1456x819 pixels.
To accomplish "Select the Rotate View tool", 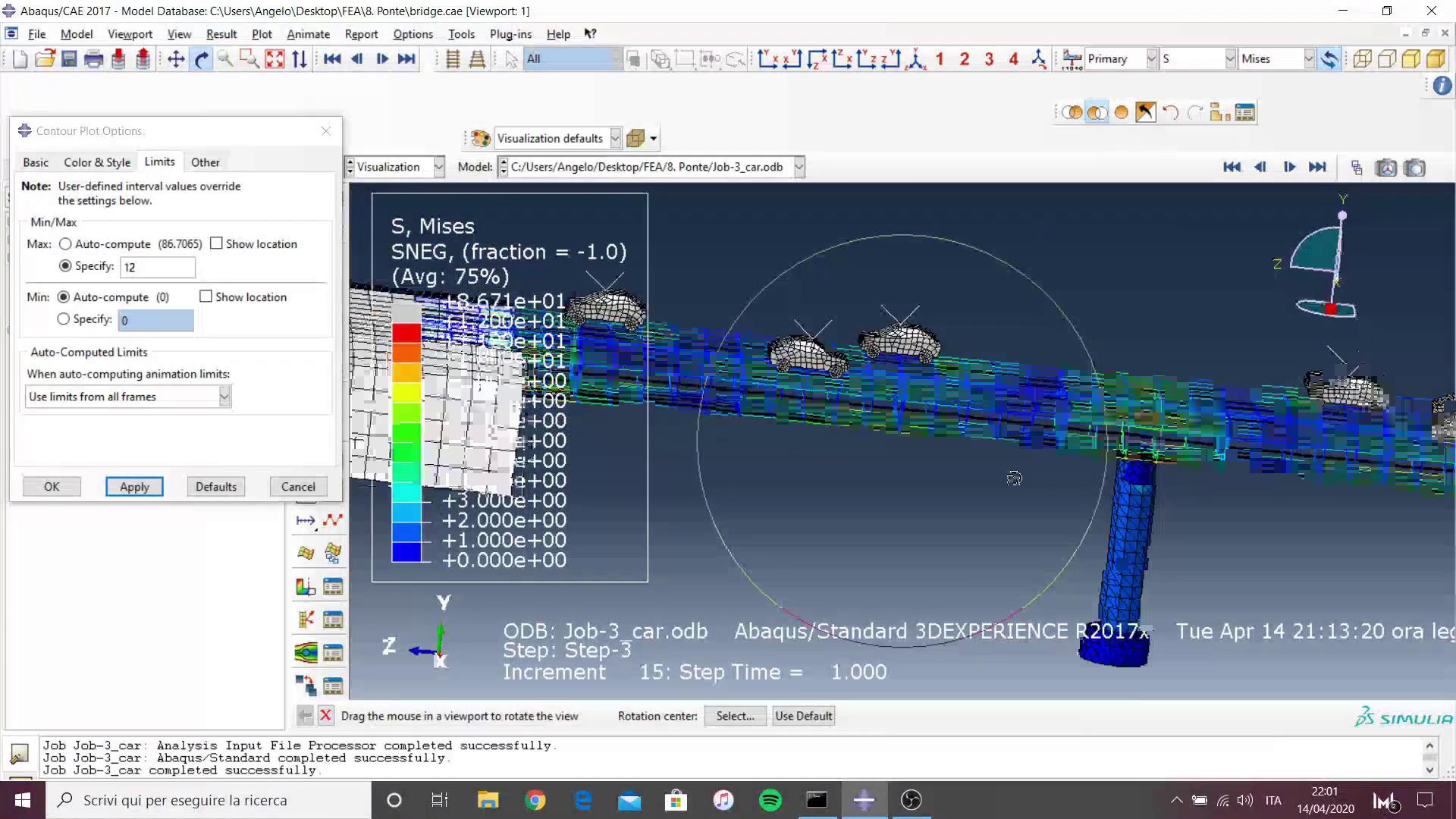I will [x=201, y=59].
